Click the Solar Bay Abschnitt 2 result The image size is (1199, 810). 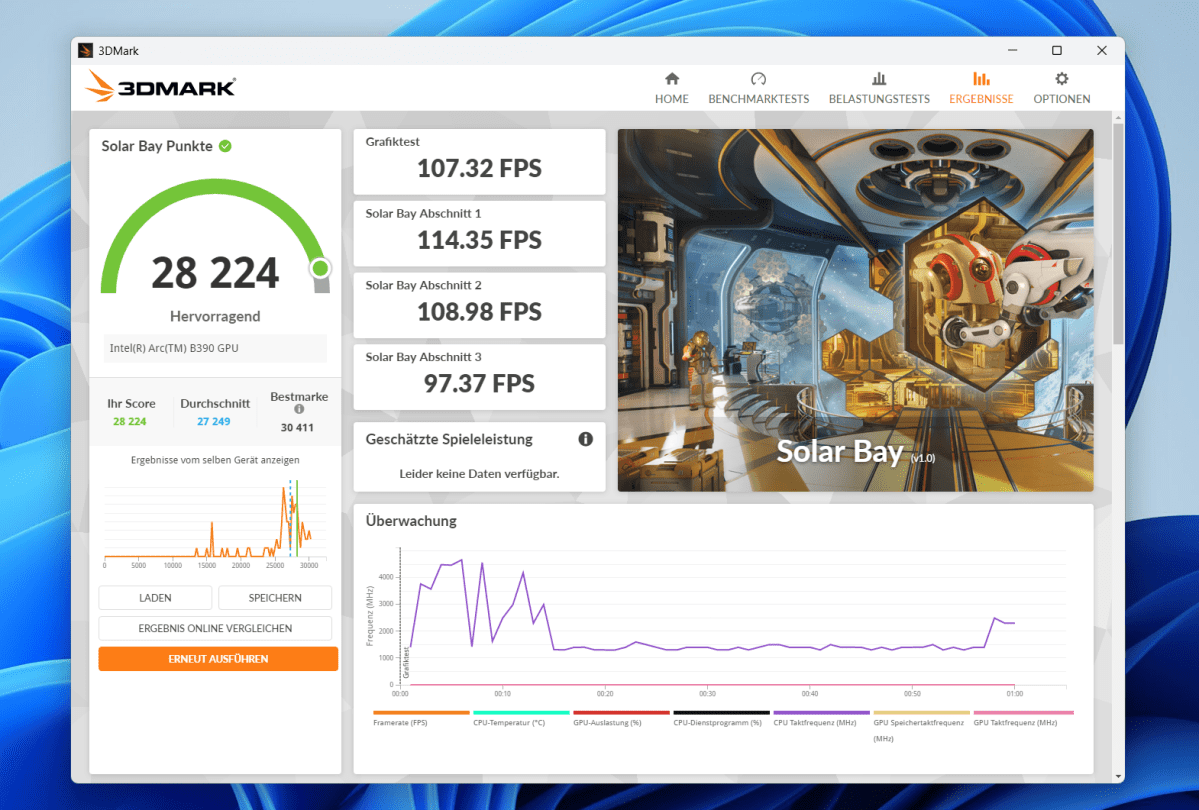(x=479, y=305)
